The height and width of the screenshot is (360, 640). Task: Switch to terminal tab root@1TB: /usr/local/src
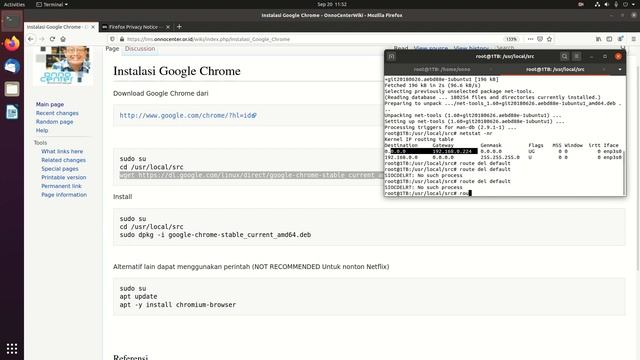(555, 69)
